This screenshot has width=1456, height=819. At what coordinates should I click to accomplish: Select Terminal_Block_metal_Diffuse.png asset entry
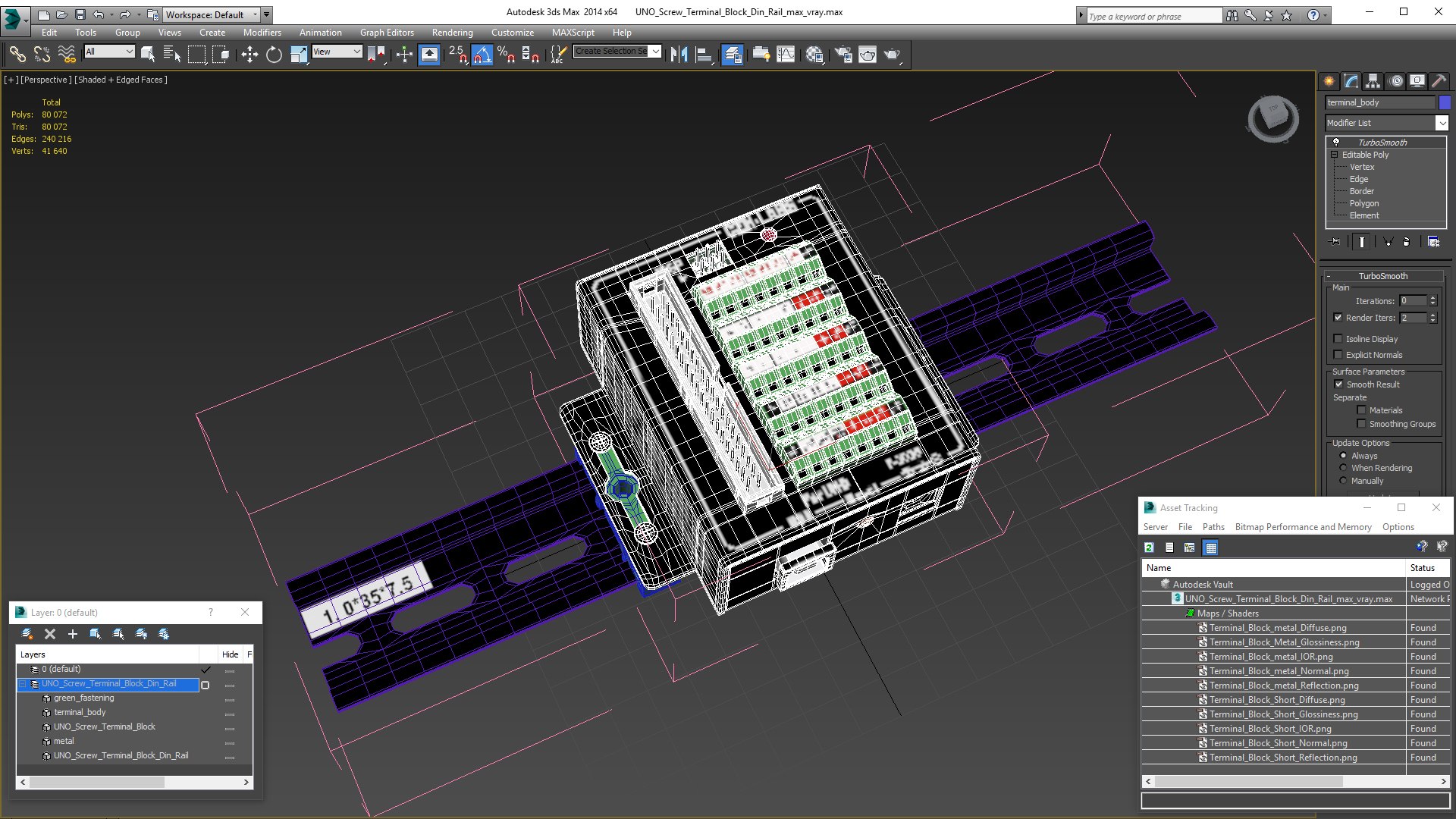pos(1277,628)
